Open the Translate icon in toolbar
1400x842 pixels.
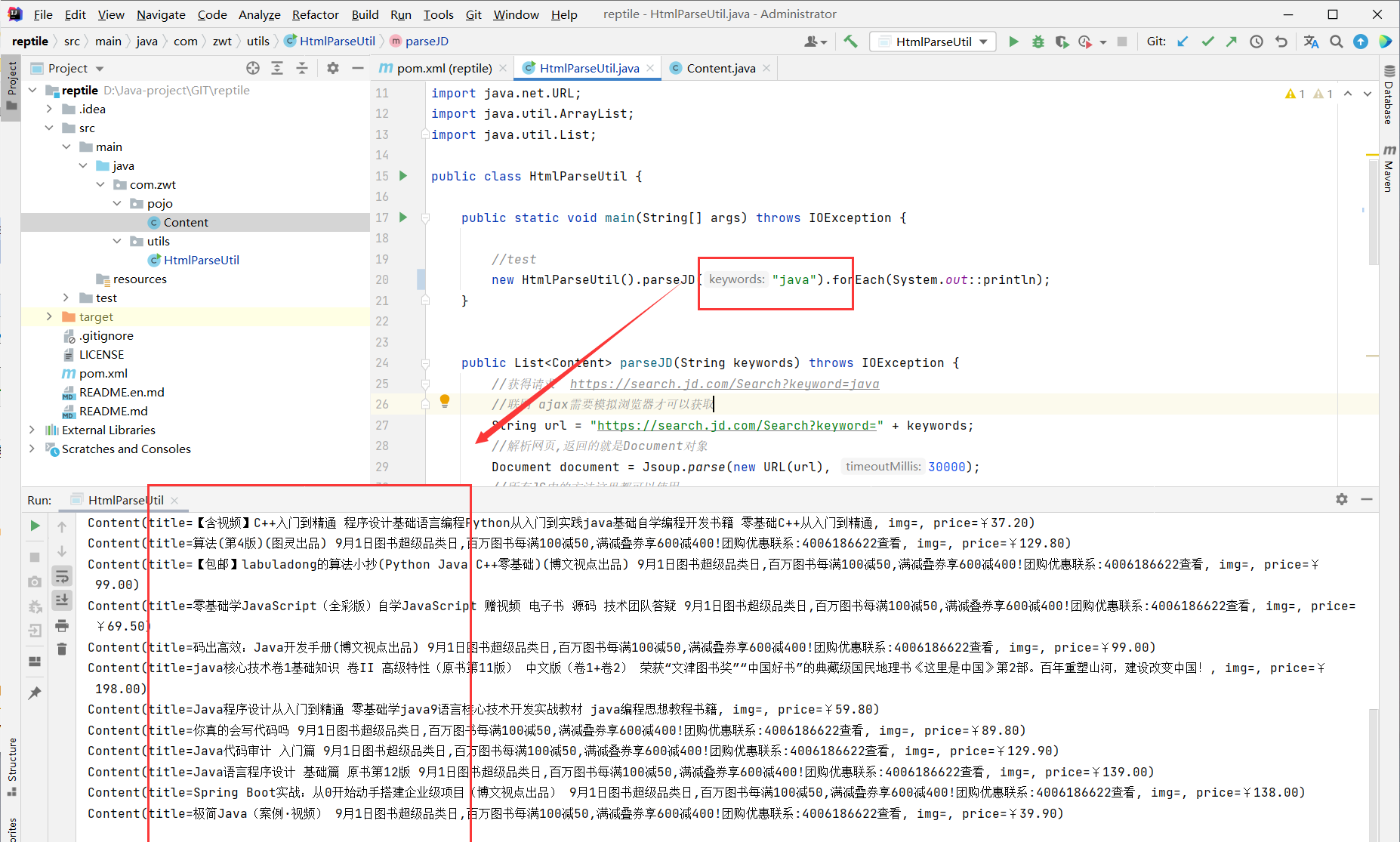pyautogui.click(x=1311, y=42)
